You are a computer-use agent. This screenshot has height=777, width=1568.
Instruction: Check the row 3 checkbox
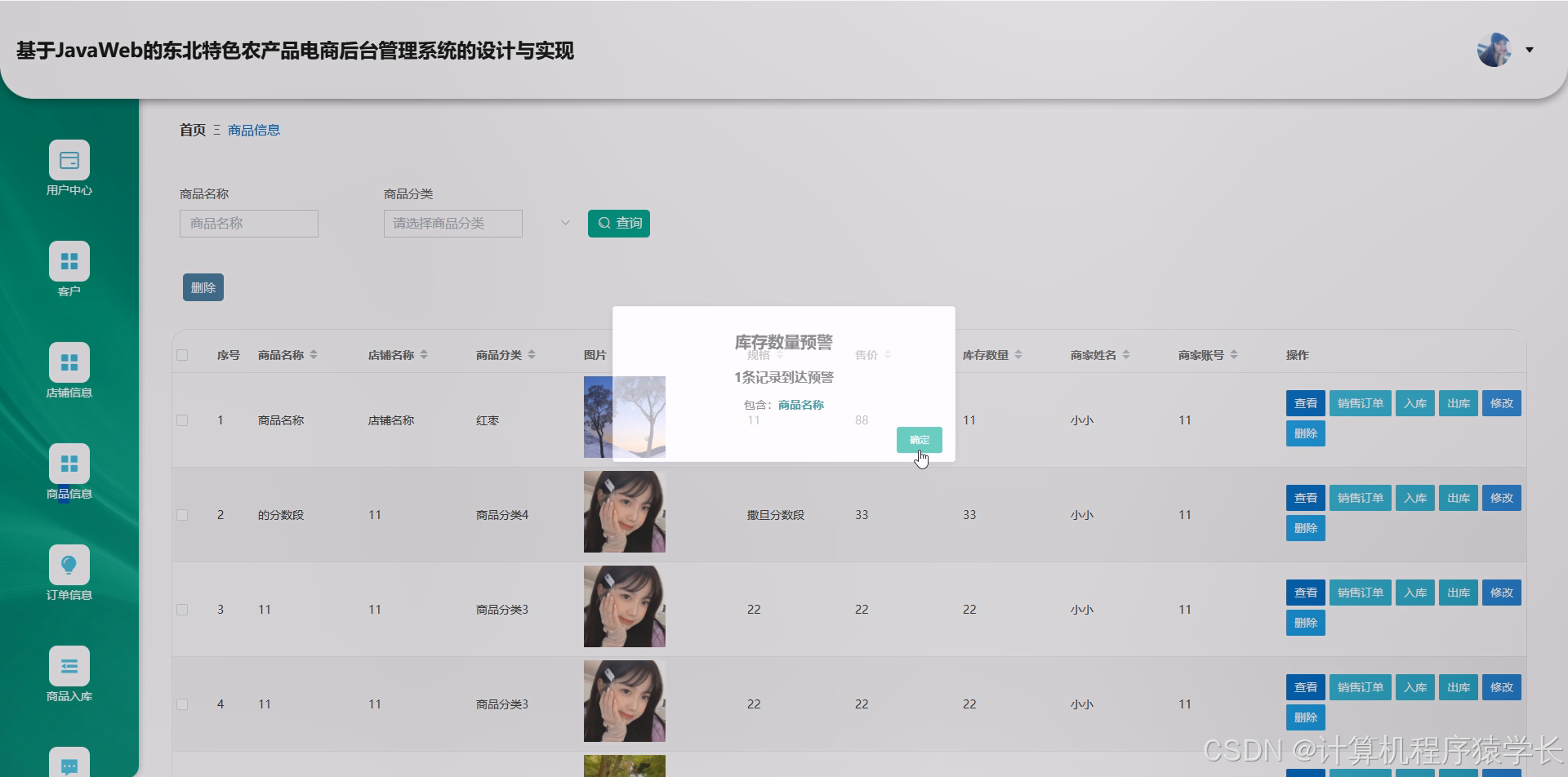pyautogui.click(x=182, y=610)
